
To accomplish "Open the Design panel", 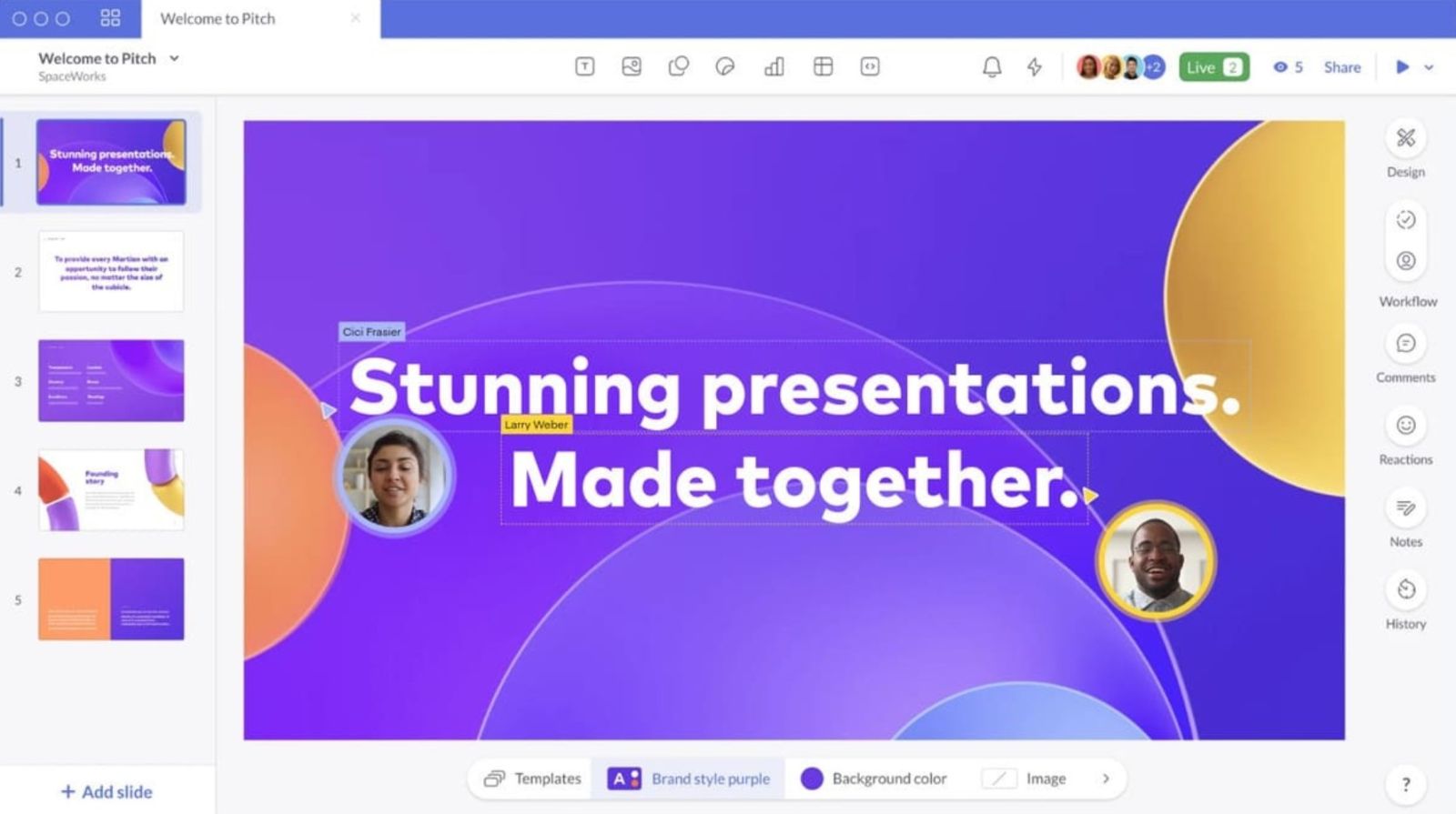I will [1406, 138].
